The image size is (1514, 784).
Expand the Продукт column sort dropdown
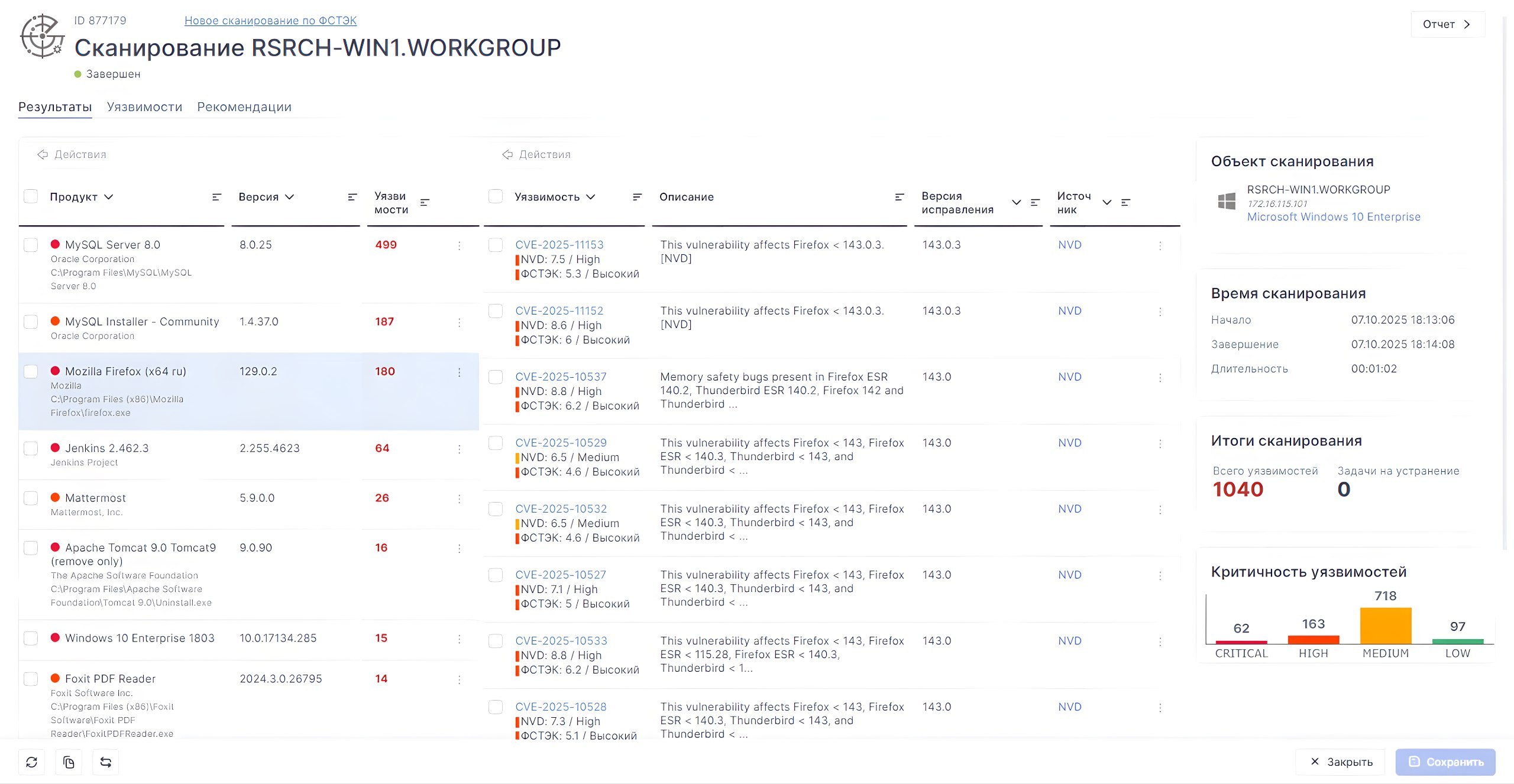pos(109,197)
